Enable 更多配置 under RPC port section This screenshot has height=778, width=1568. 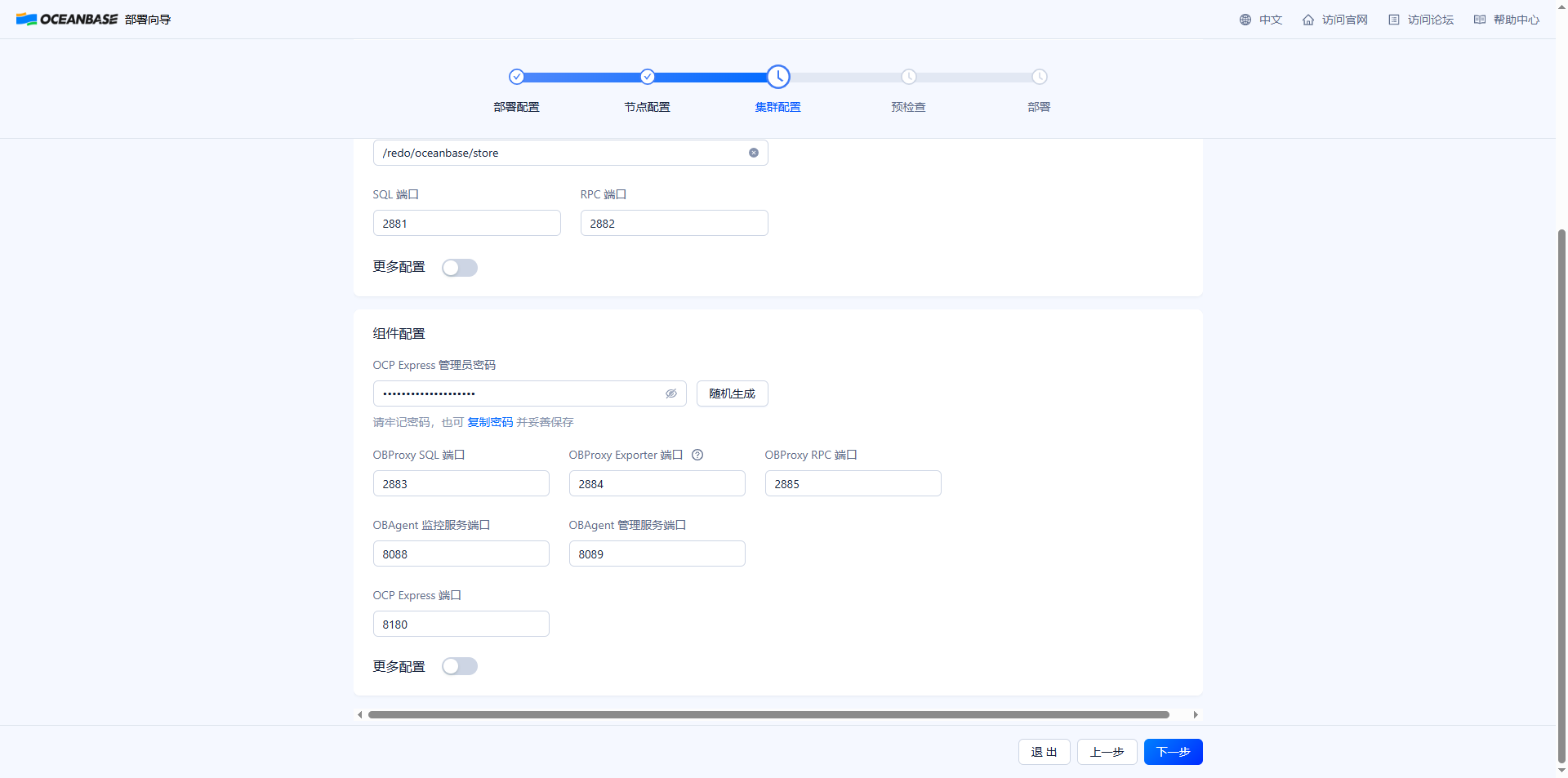tap(460, 268)
